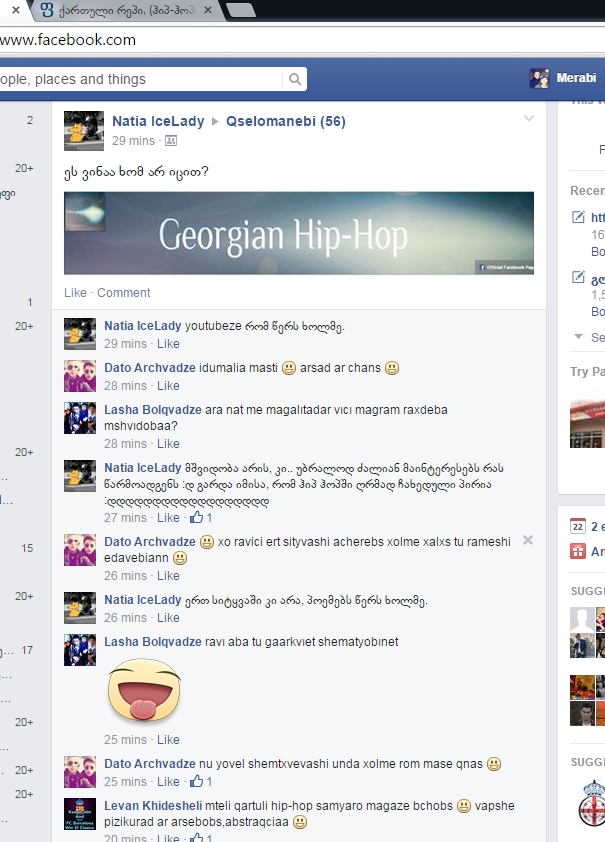Open Merabi profile picture in top bar
This screenshot has width=605, height=842.
pyautogui.click(x=539, y=78)
